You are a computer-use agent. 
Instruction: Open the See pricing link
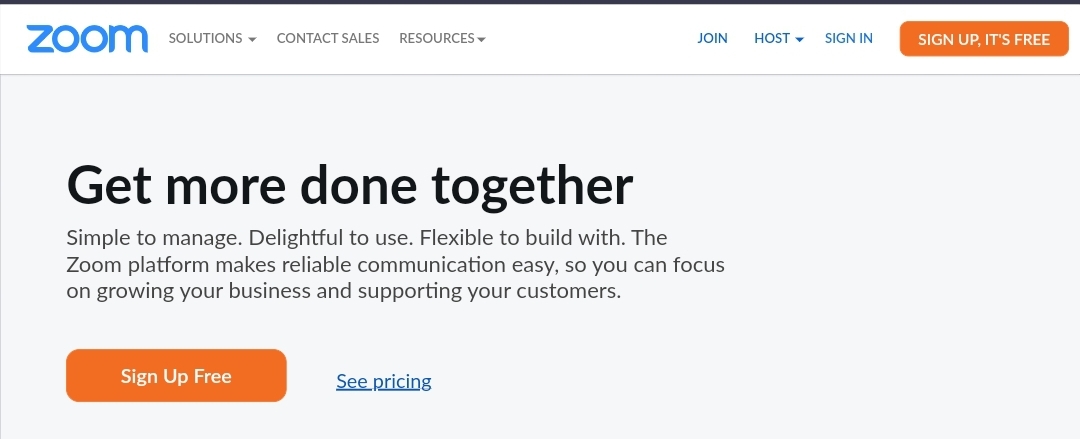click(x=384, y=381)
